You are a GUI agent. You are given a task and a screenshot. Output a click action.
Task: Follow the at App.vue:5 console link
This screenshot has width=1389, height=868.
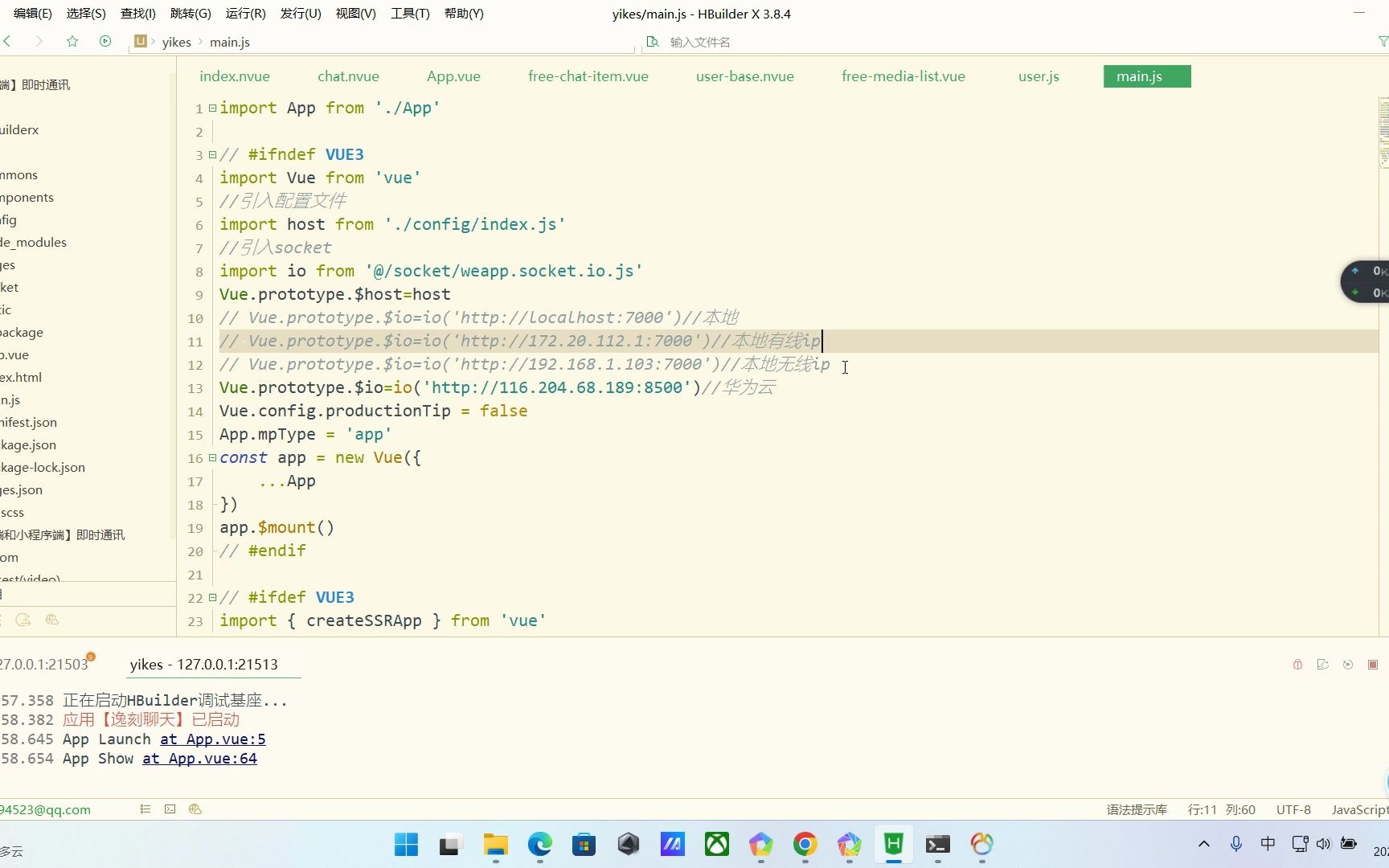[x=213, y=739]
